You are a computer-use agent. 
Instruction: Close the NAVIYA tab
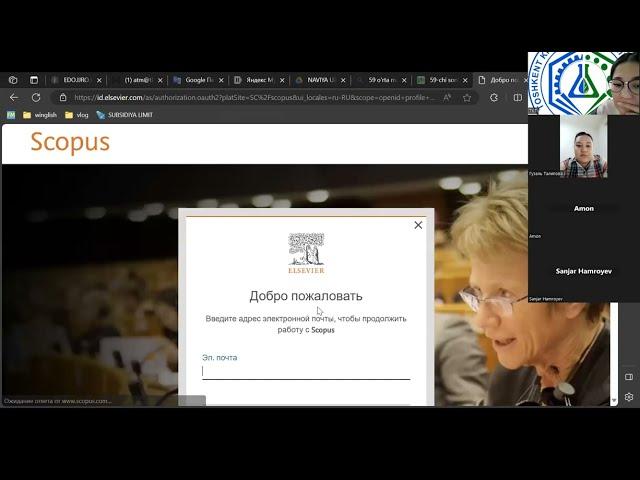(x=343, y=80)
